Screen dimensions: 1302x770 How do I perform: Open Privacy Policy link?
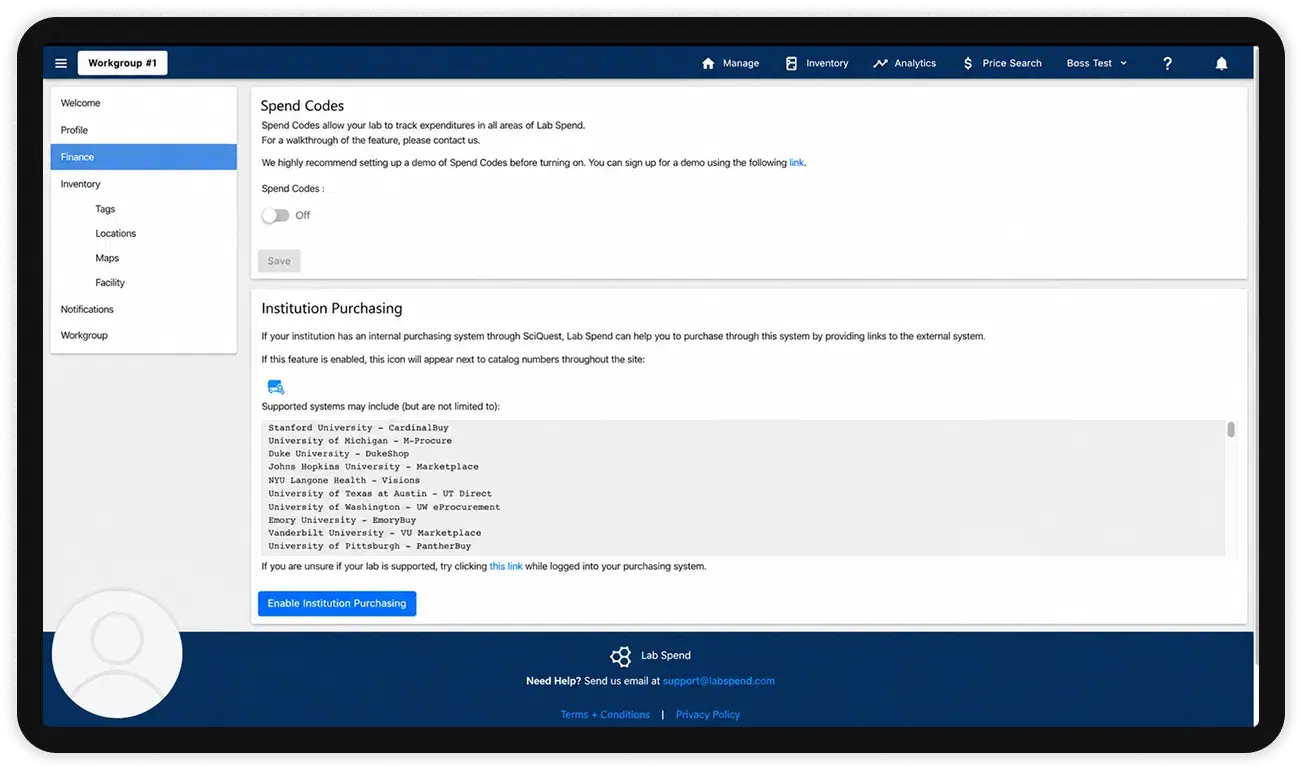tap(708, 715)
